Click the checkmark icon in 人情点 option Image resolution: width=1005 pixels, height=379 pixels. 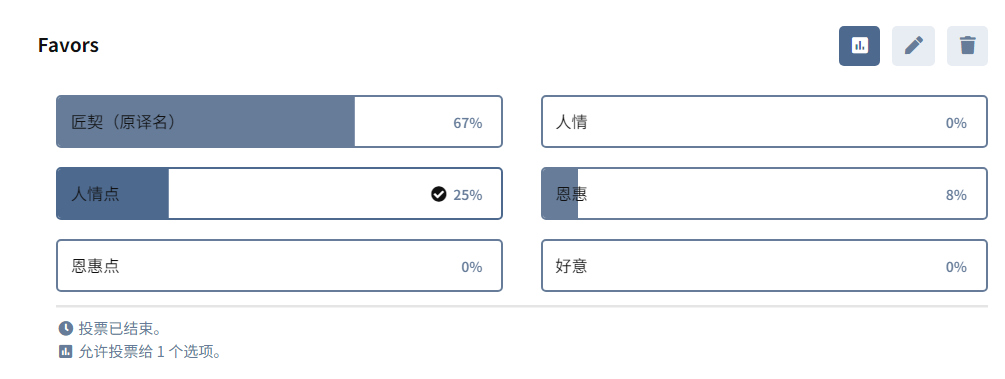438,194
